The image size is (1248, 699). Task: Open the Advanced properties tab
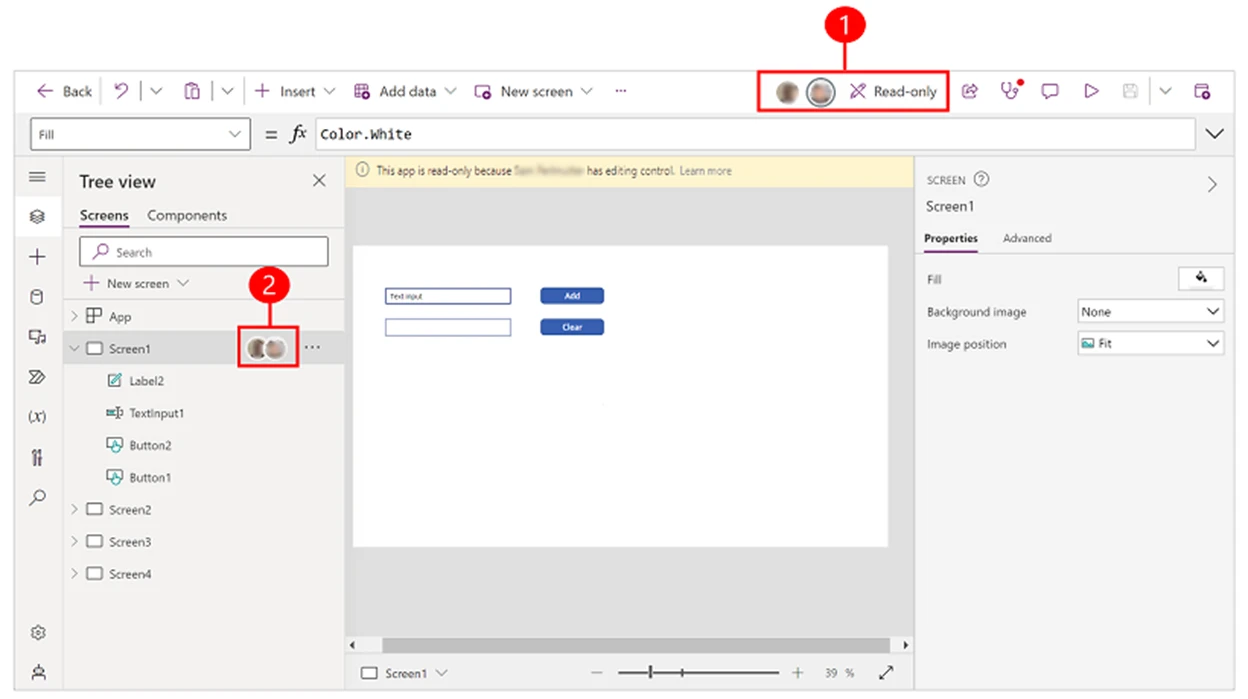pyautogui.click(x=1027, y=238)
